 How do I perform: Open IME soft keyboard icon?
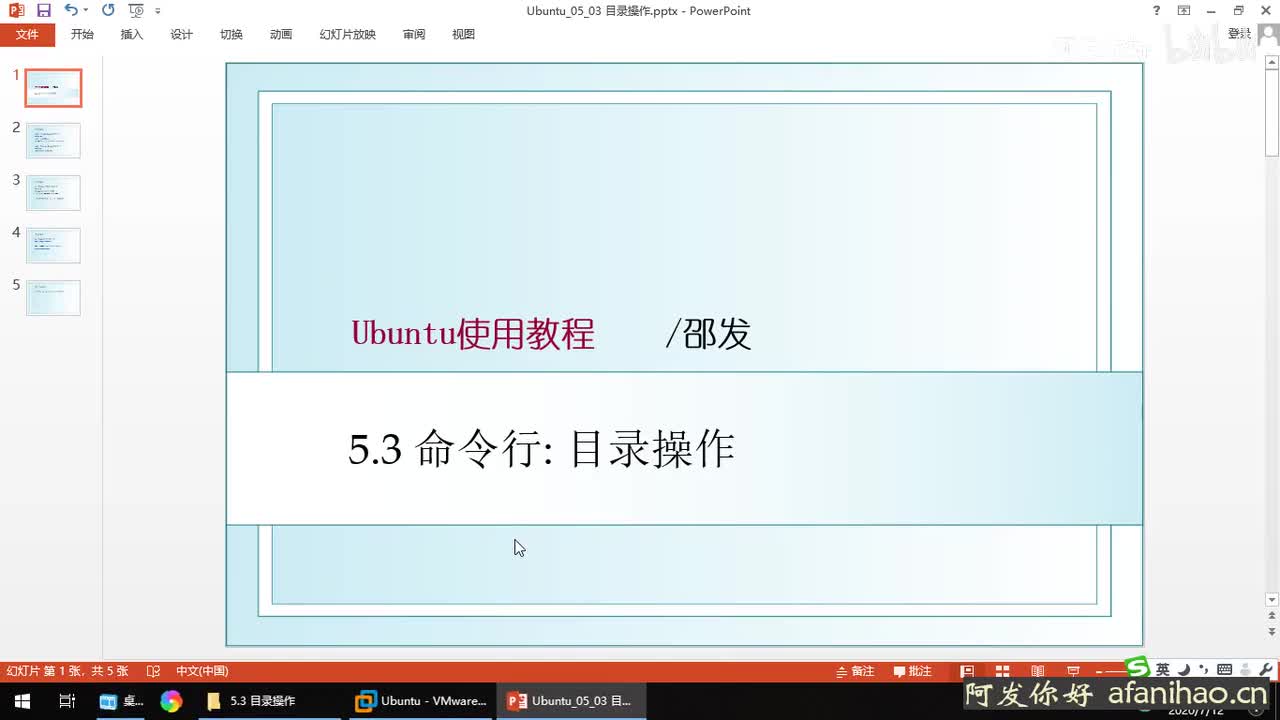tap(1224, 669)
